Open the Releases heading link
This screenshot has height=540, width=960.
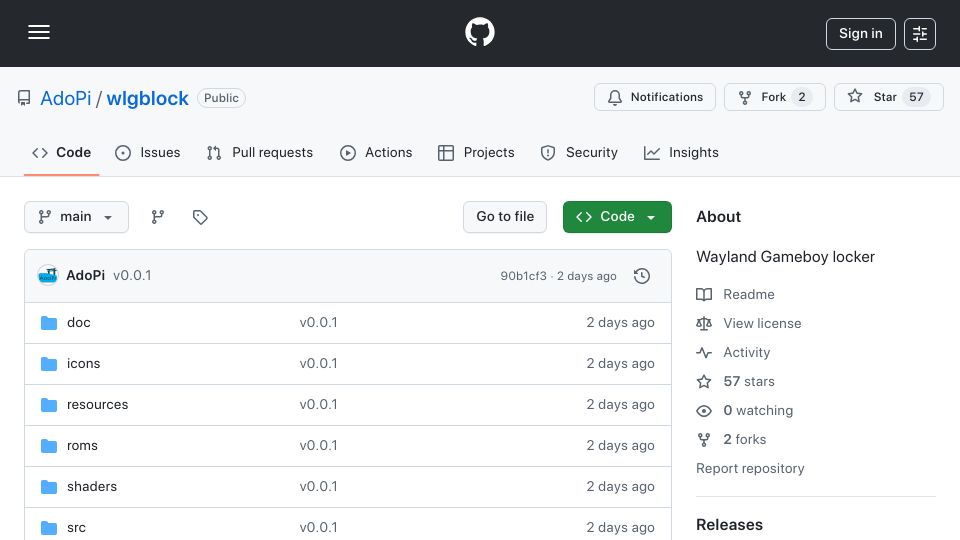point(729,525)
